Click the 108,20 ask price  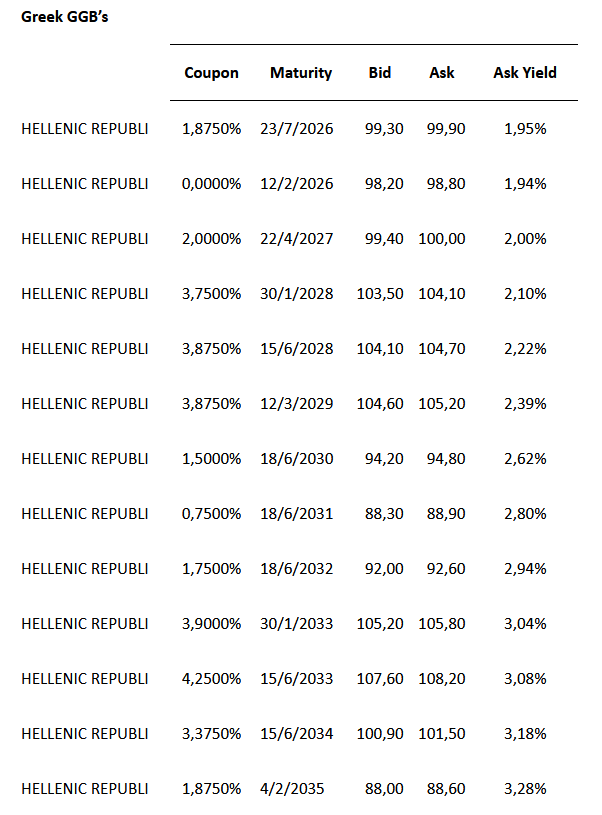(x=441, y=679)
